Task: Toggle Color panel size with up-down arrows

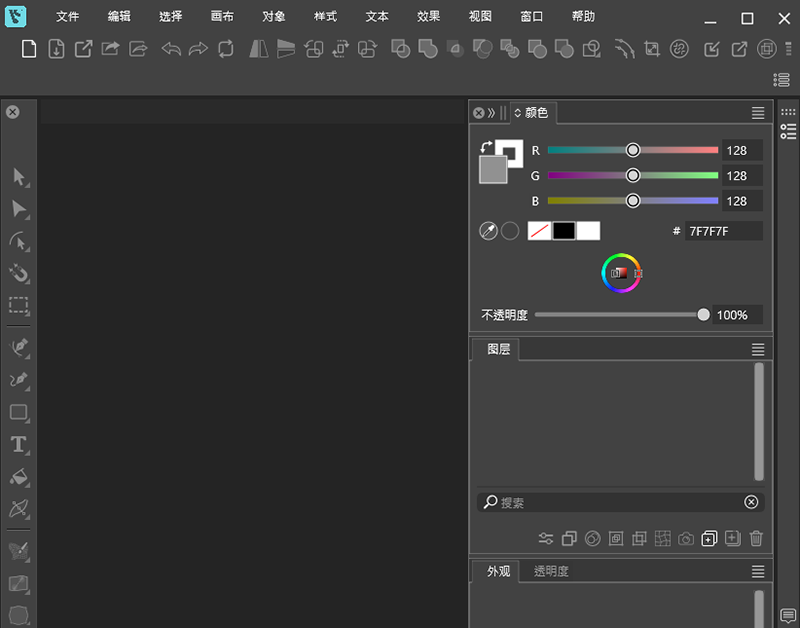Action: [517, 113]
